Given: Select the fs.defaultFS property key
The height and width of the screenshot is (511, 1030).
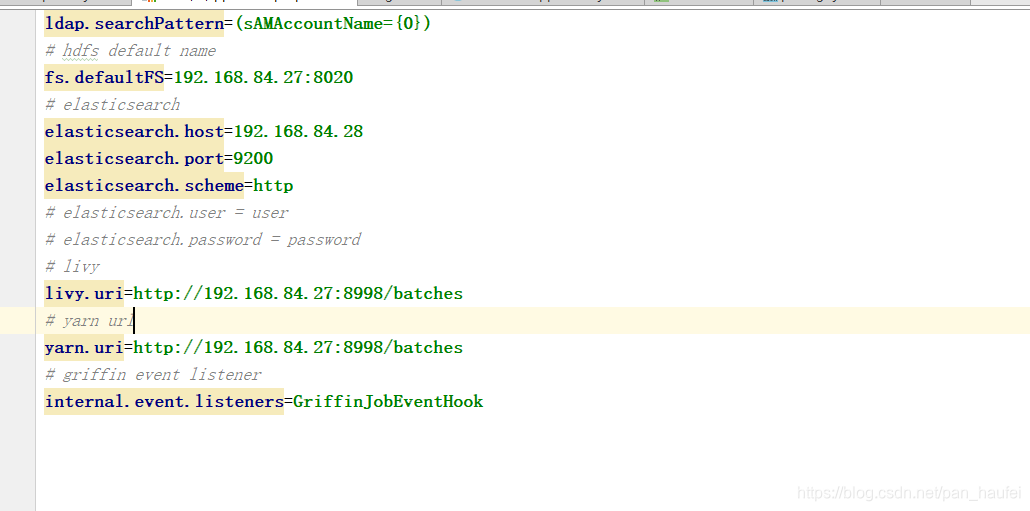Looking at the screenshot, I should [104, 78].
